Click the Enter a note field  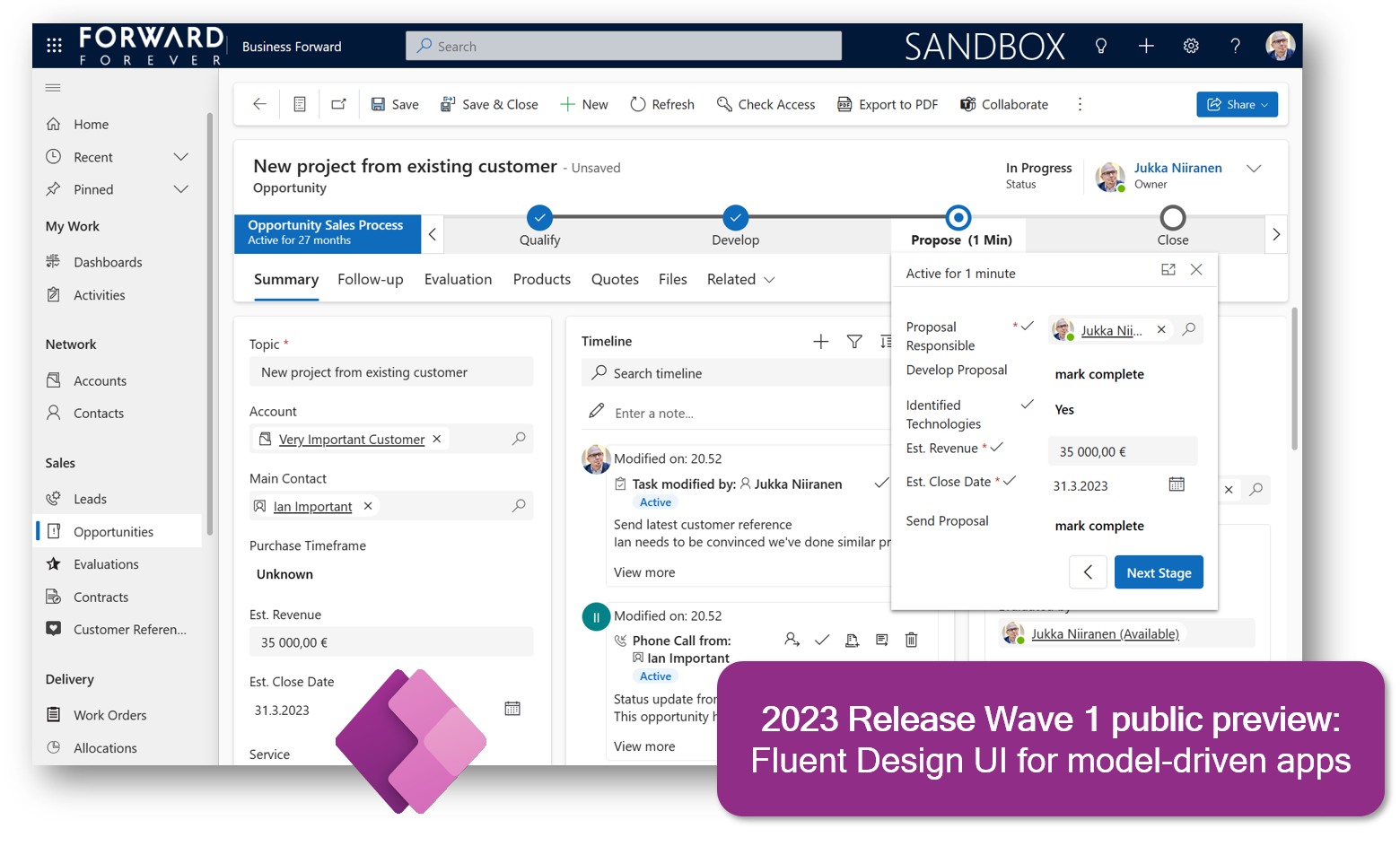736,413
